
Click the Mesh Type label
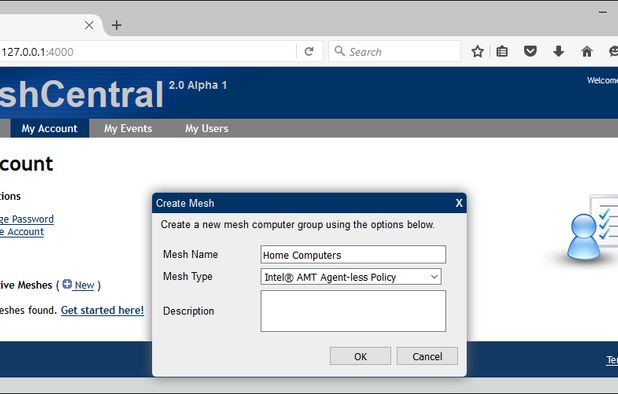coord(188,277)
